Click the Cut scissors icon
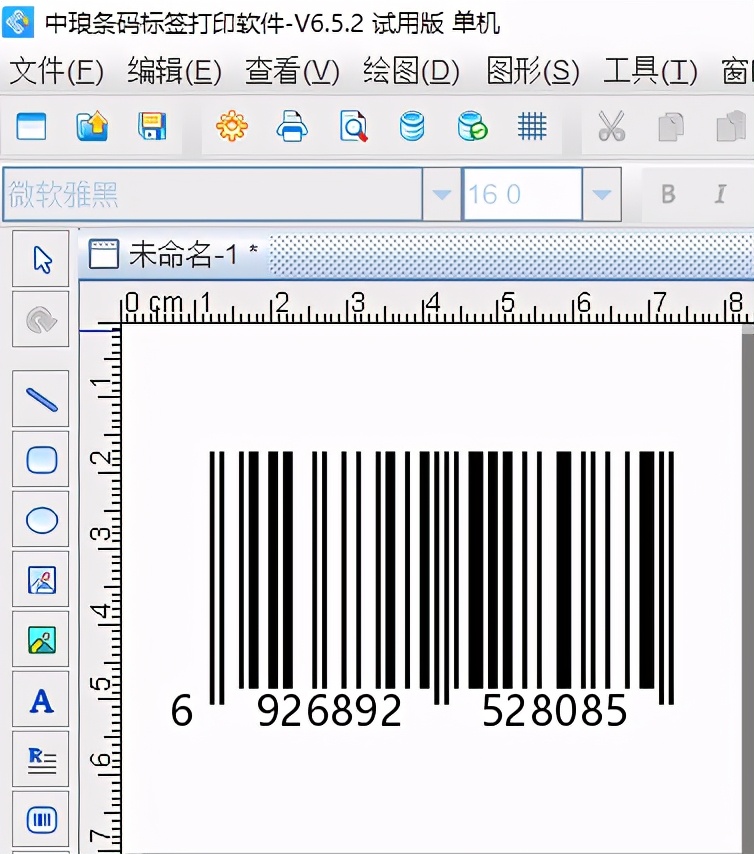 611,126
